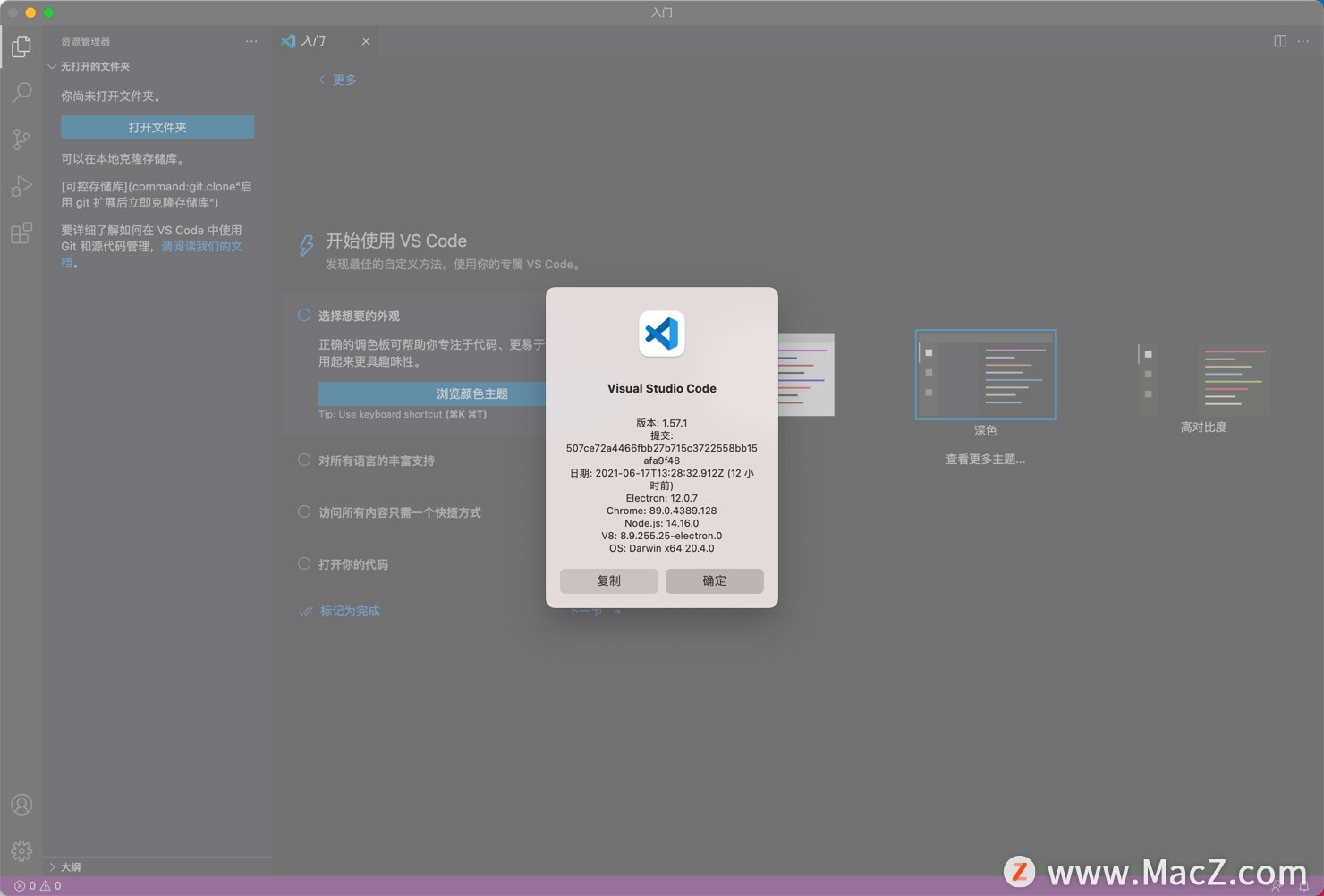Click 查看更多主题... link
1324x896 pixels.
point(985,459)
